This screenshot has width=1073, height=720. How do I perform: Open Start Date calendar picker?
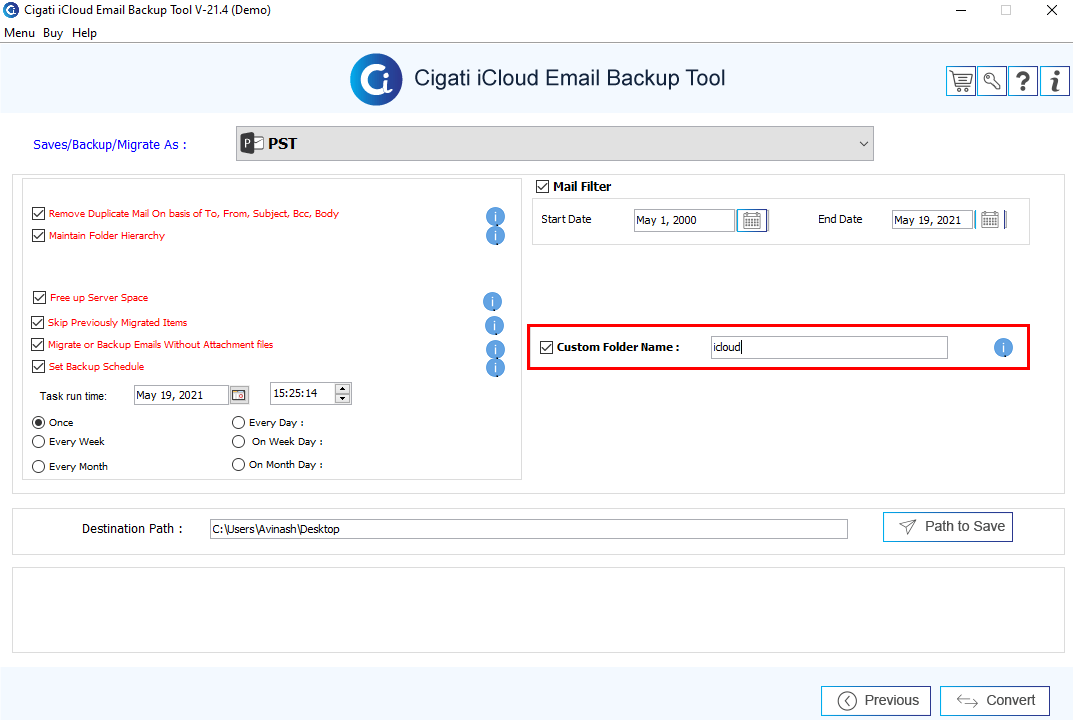pos(751,220)
